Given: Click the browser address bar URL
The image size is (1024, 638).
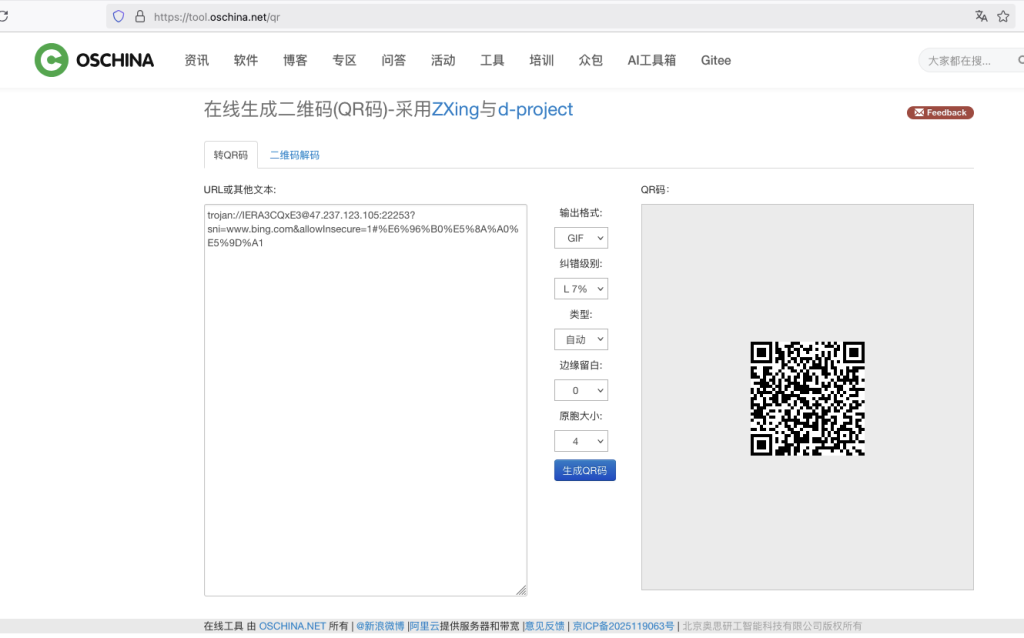Looking at the screenshot, I should pyautogui.click(x=217, y=17).
